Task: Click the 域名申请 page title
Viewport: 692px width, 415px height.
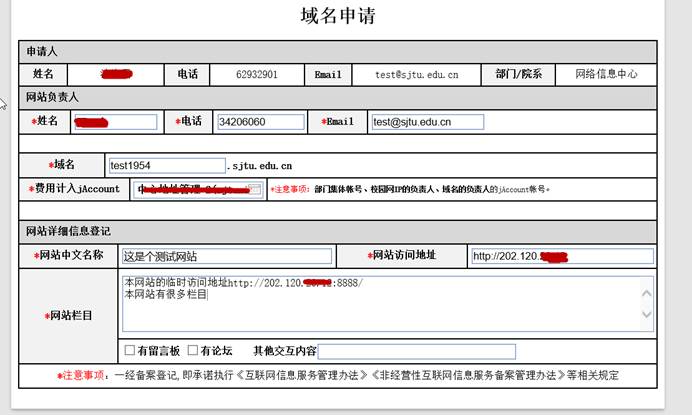Action: tap(338, 16)
